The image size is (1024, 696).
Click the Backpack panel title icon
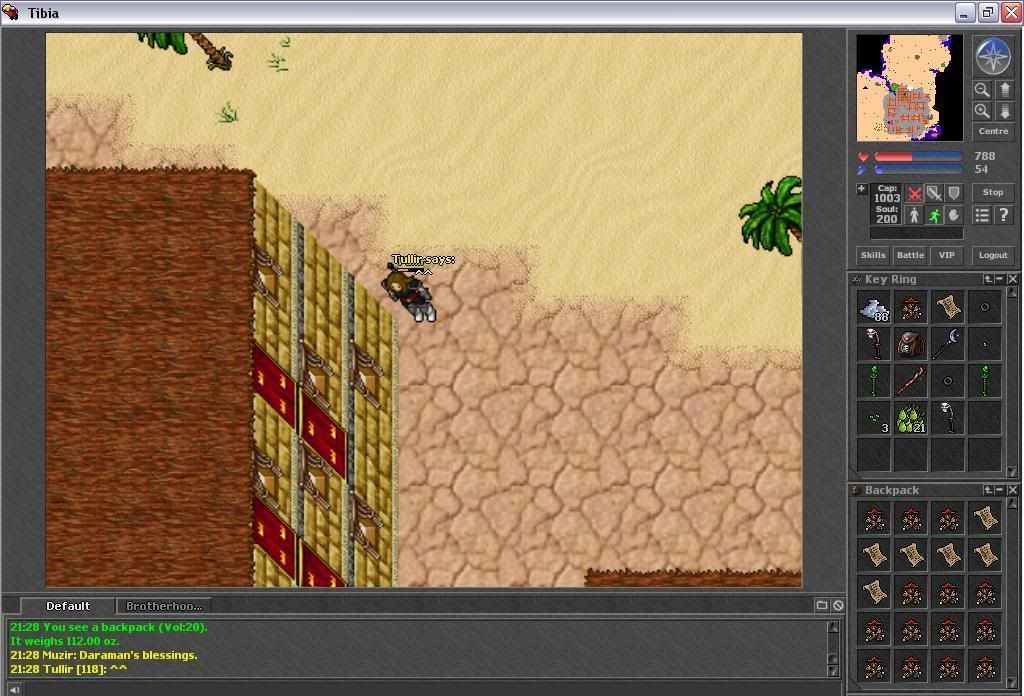tap(856, 490)
